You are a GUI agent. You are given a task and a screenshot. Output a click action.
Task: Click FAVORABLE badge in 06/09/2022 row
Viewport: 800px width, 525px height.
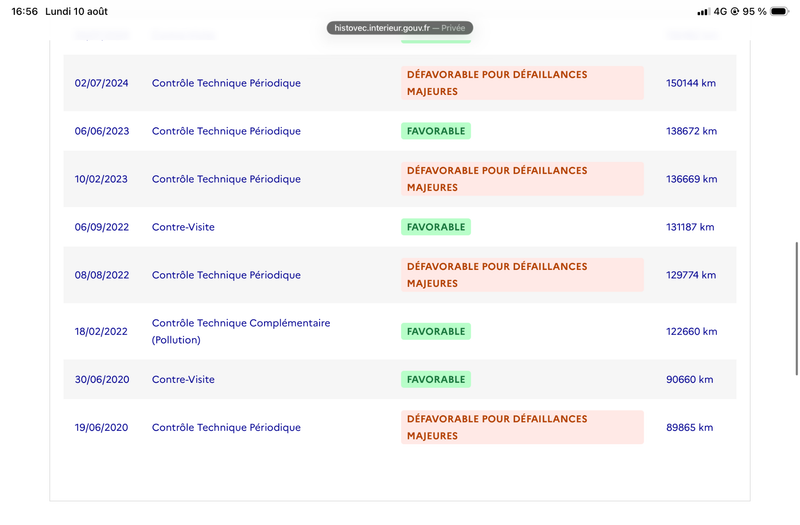pyautogui.click(x=436, y=227)
